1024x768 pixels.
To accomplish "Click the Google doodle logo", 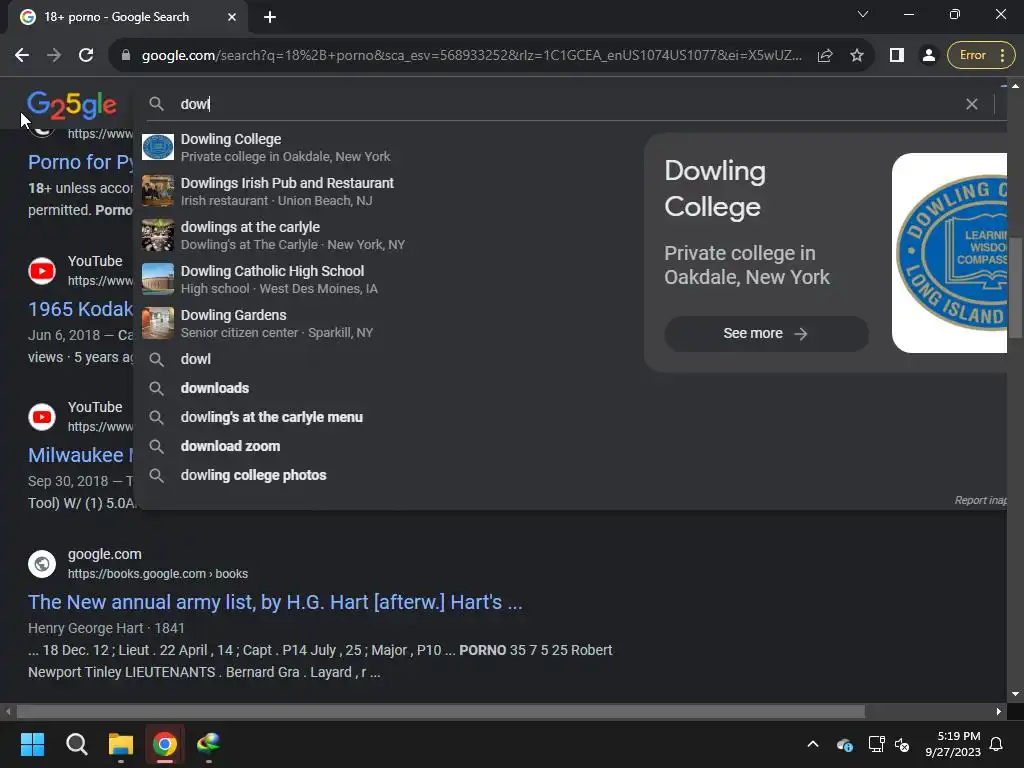I will (72, 105).
